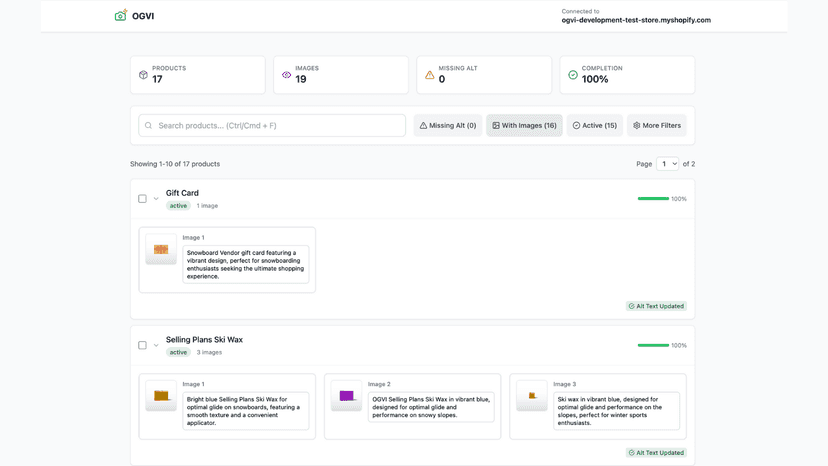This screenshot has width=828, height=466.
Task: Filter by Missing Alt (0)
Action: (448, 126)
